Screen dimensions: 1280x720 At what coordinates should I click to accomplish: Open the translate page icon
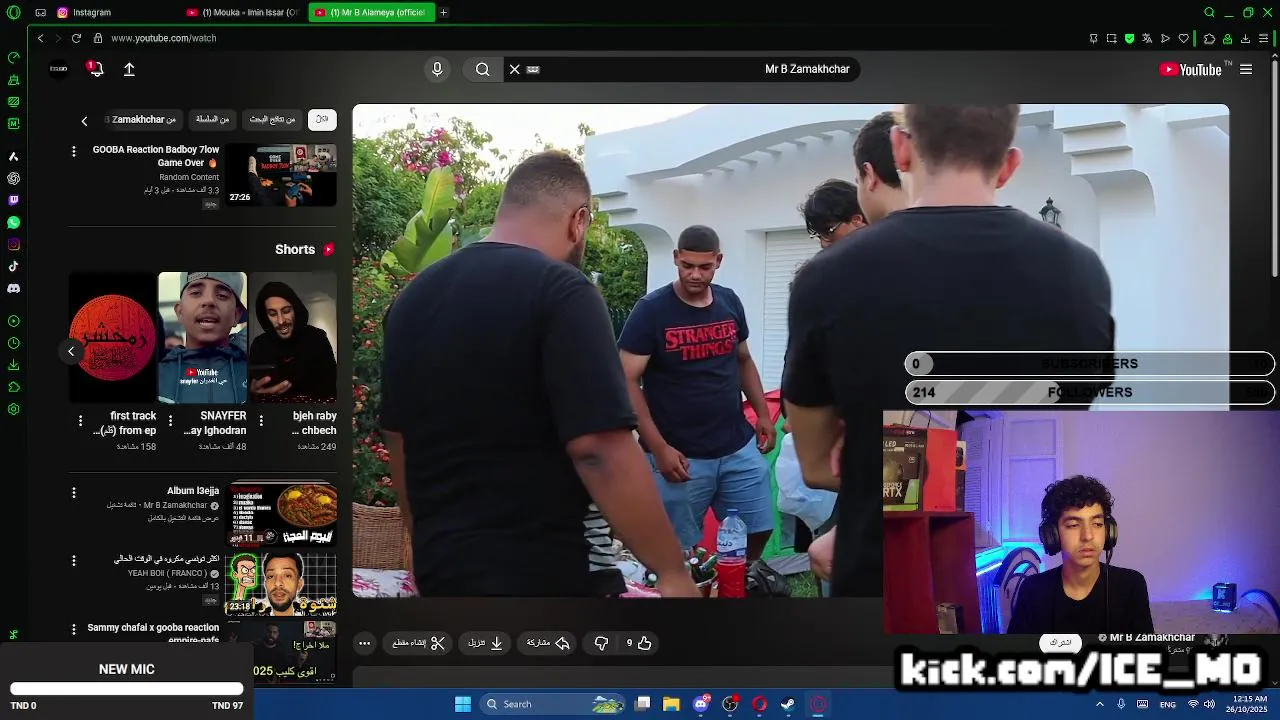1147,38
